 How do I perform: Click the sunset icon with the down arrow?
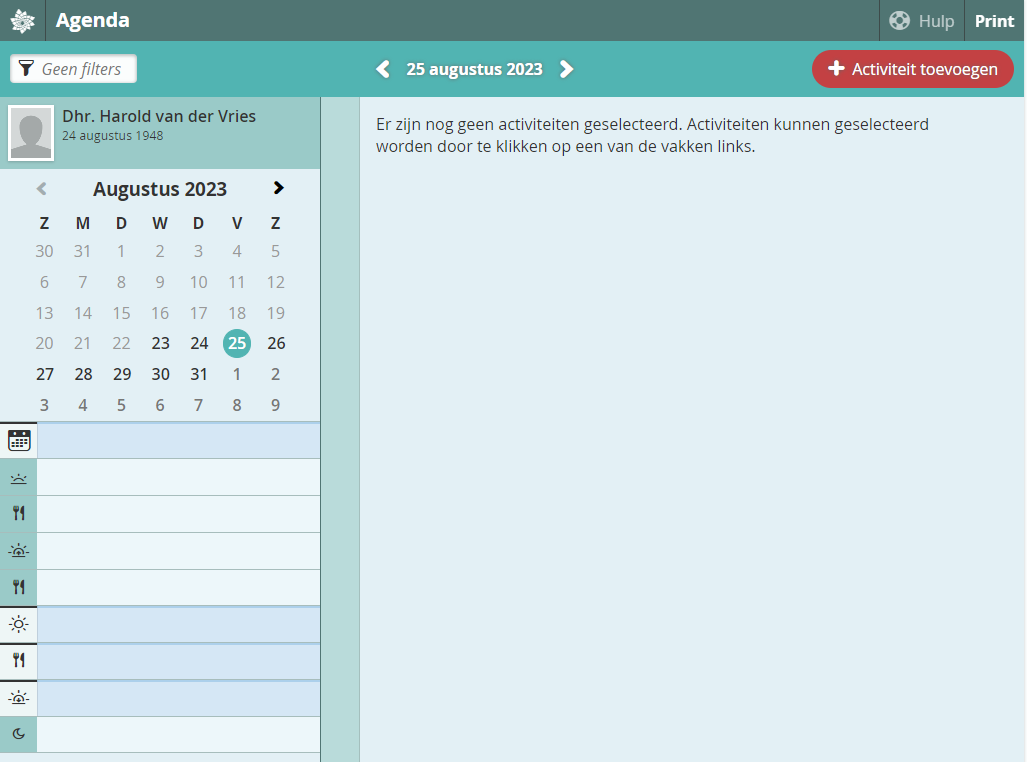tap(19, 698)
